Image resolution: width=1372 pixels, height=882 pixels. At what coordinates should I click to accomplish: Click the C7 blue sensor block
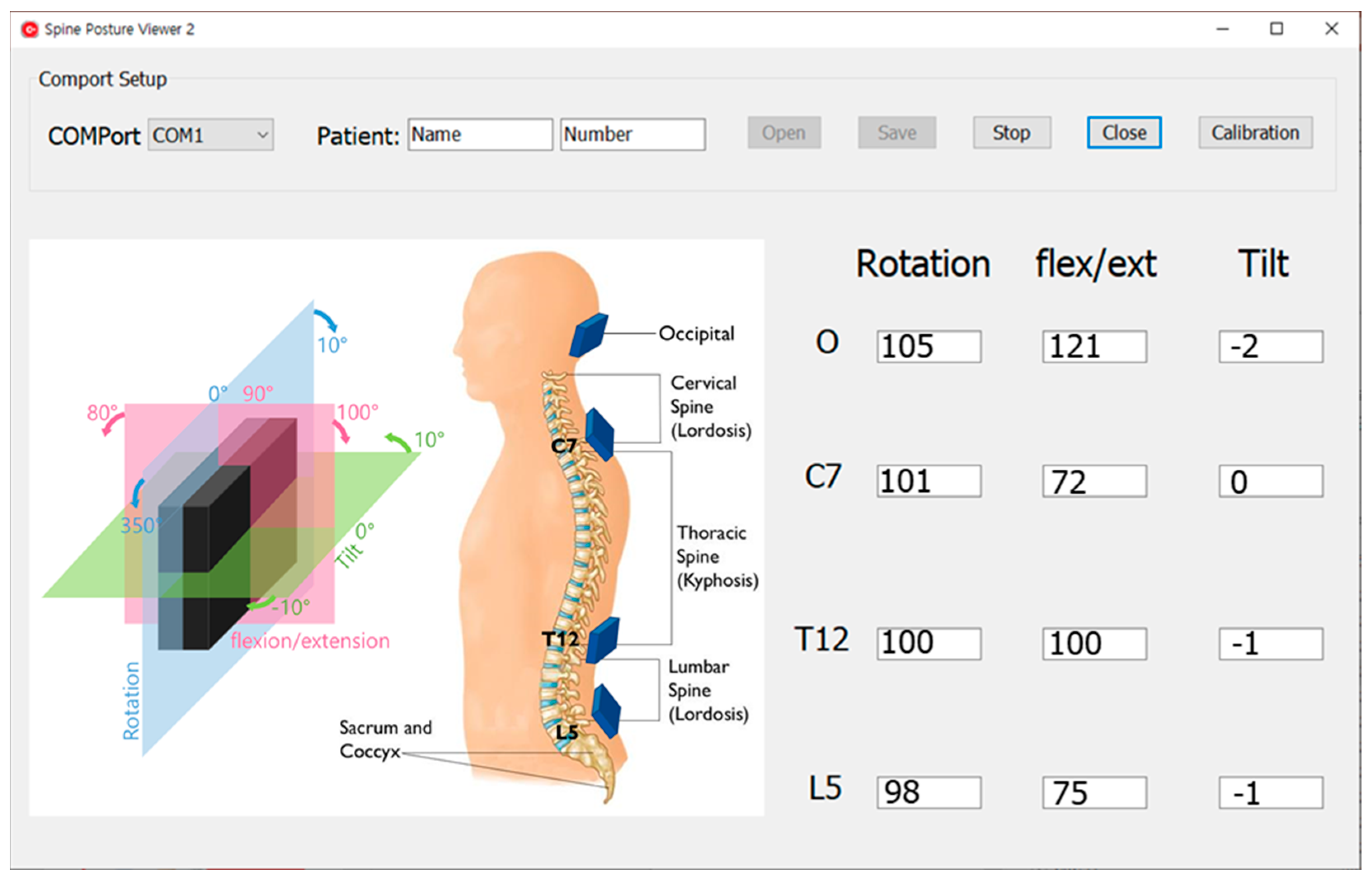click(599, 435)
